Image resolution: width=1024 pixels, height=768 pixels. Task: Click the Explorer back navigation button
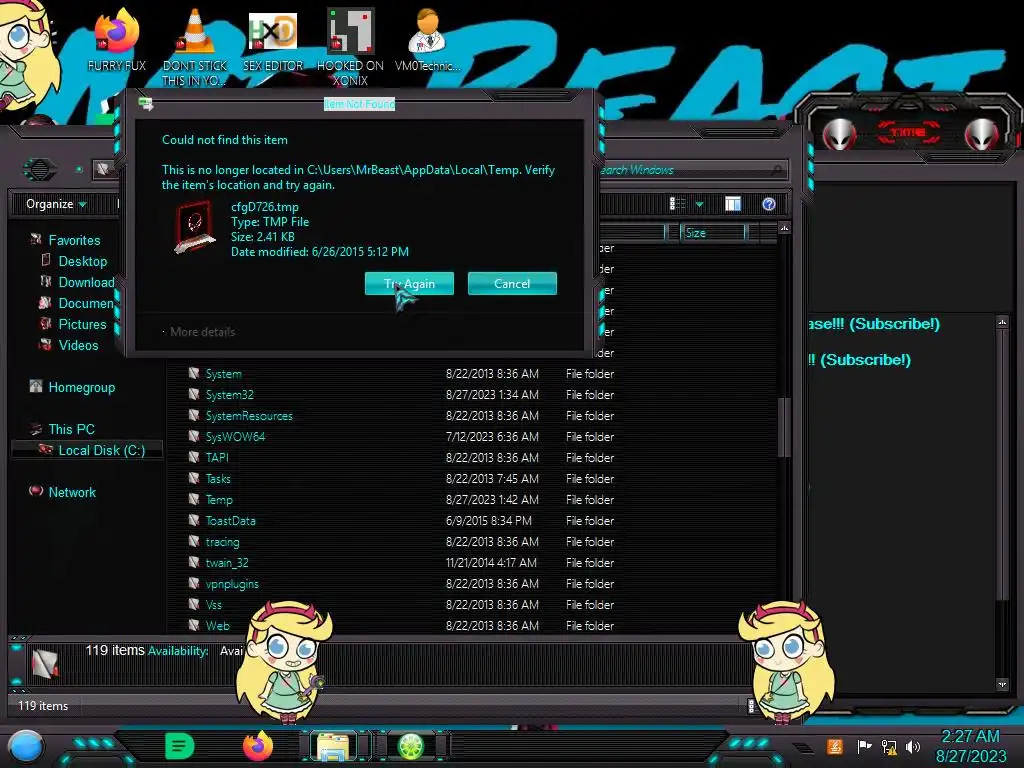click(40, 170)
